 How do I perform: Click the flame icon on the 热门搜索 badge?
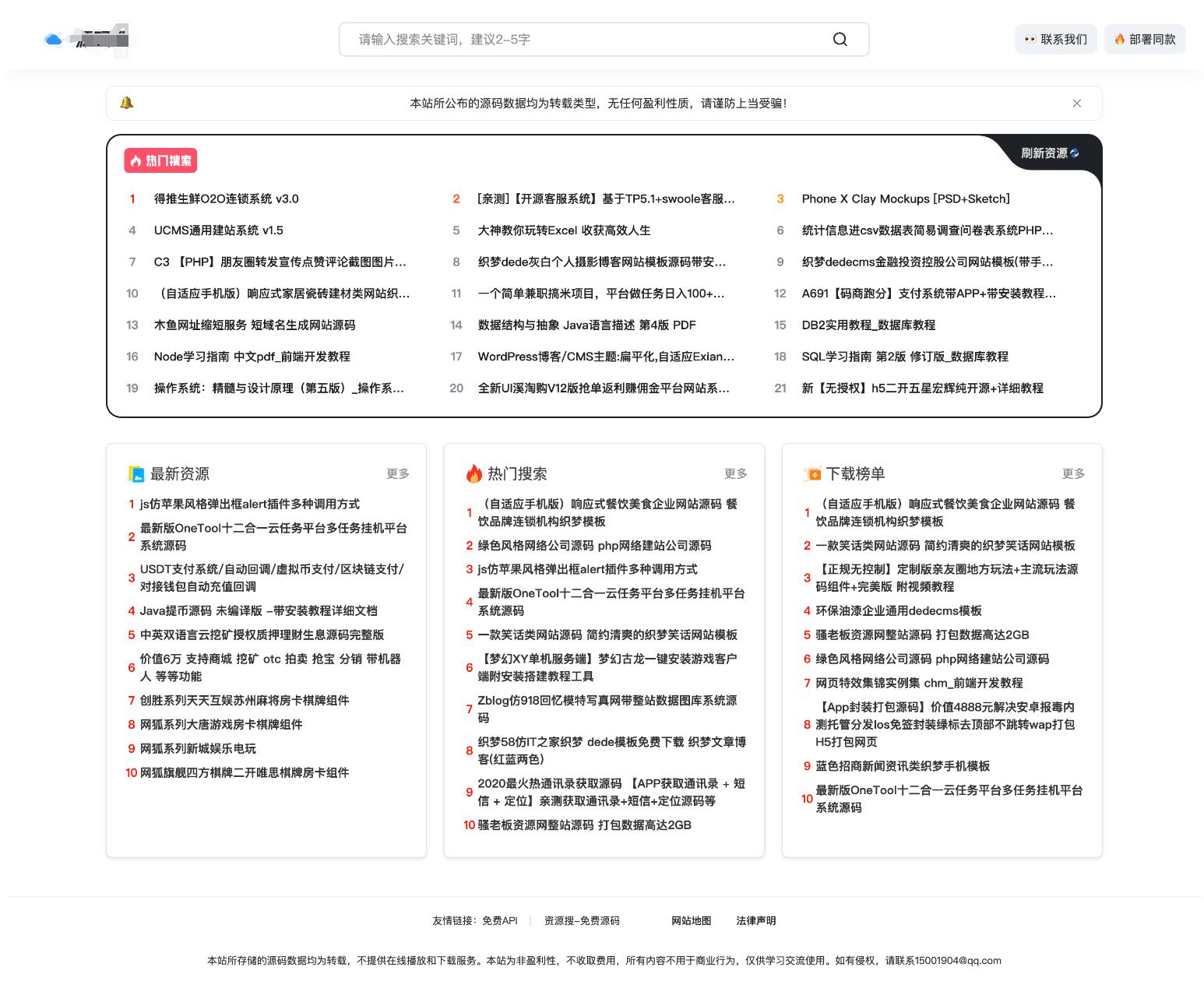point(136,160)
